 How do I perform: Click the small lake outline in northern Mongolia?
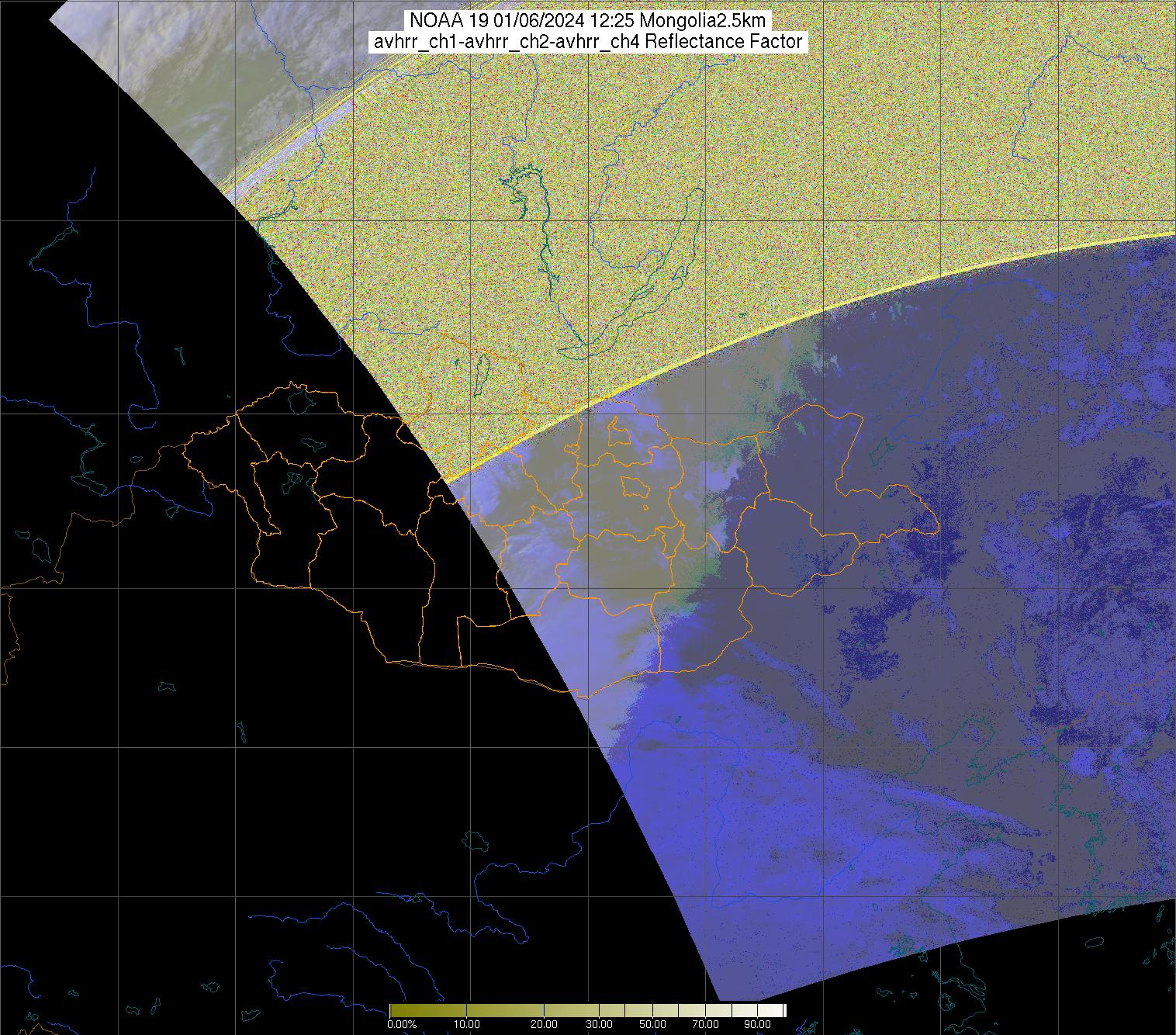tap(483, 371)
